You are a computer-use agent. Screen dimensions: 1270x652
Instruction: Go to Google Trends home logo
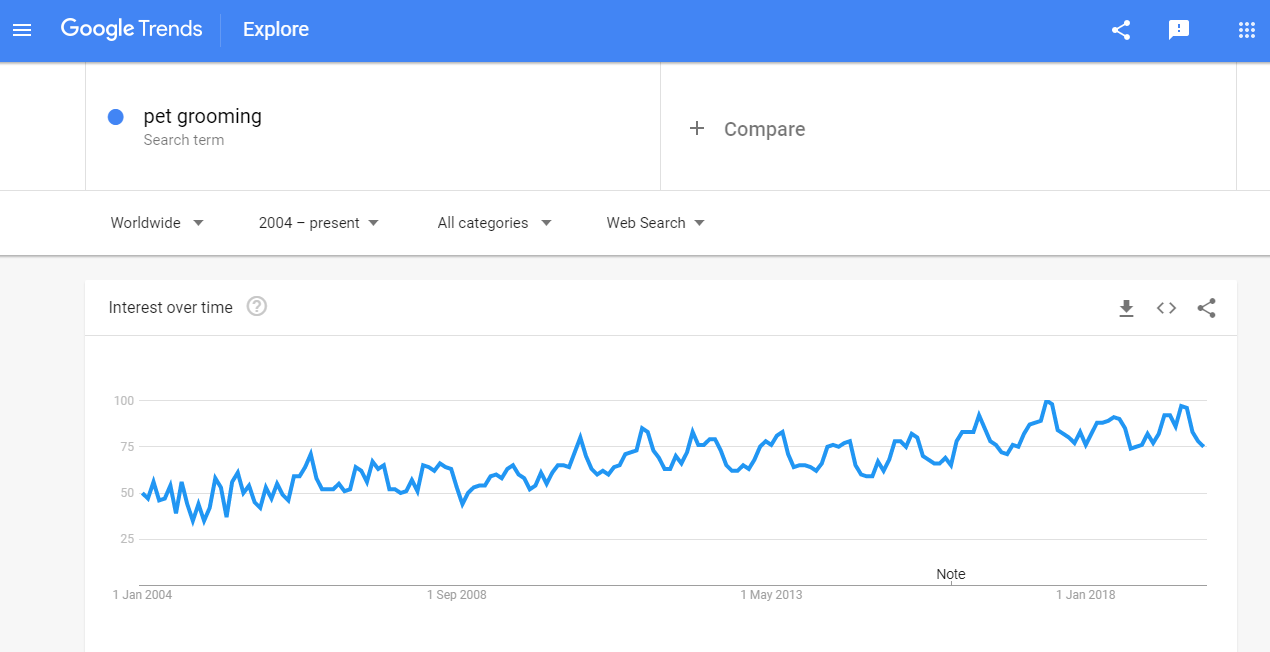pyautogui.click(x=131, y=29)
